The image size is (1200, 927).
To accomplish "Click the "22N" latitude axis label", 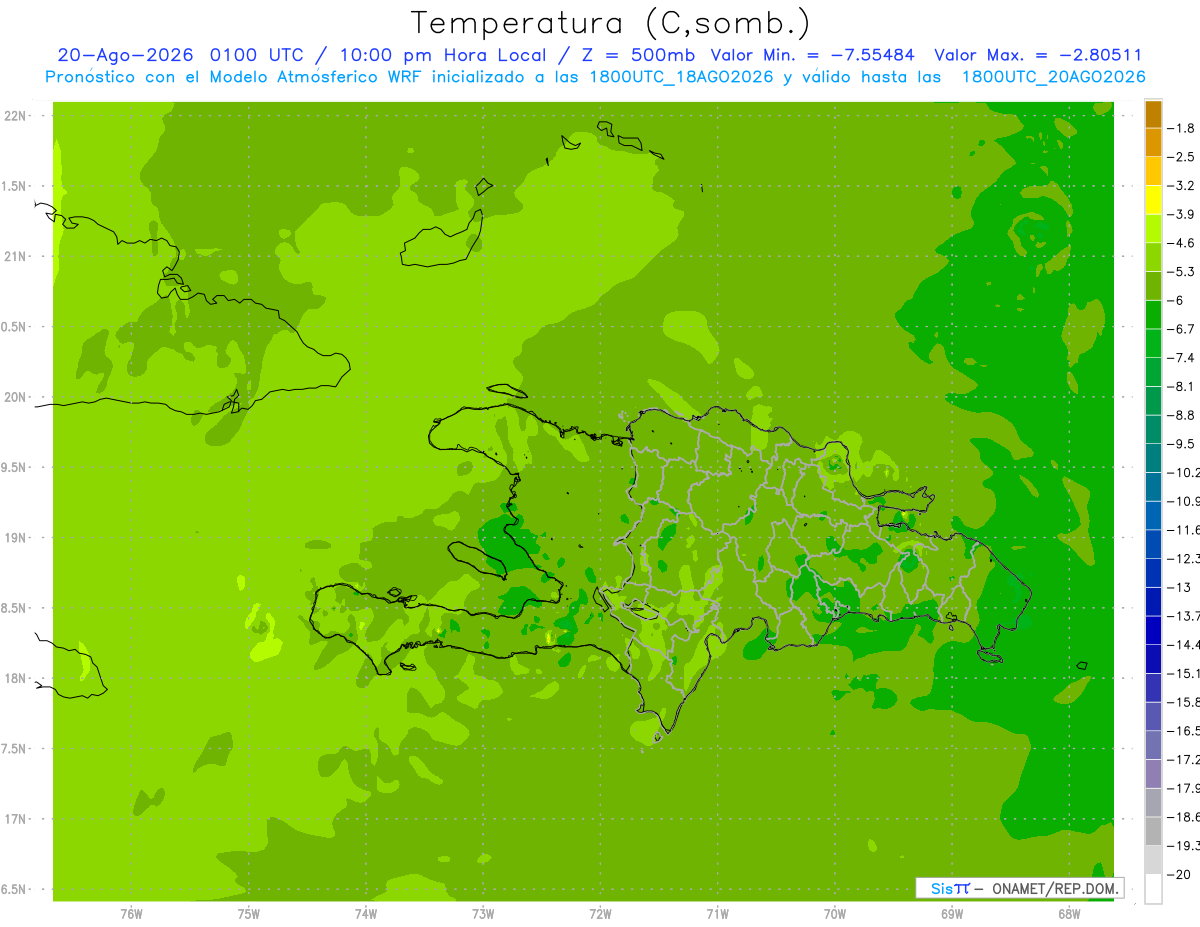I will click(x=17, y=116).
